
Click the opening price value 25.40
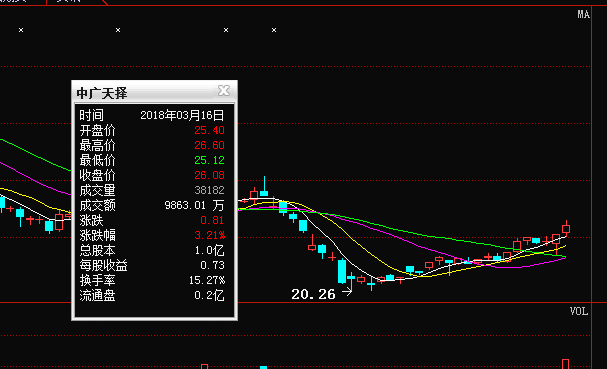click(209, 130)
